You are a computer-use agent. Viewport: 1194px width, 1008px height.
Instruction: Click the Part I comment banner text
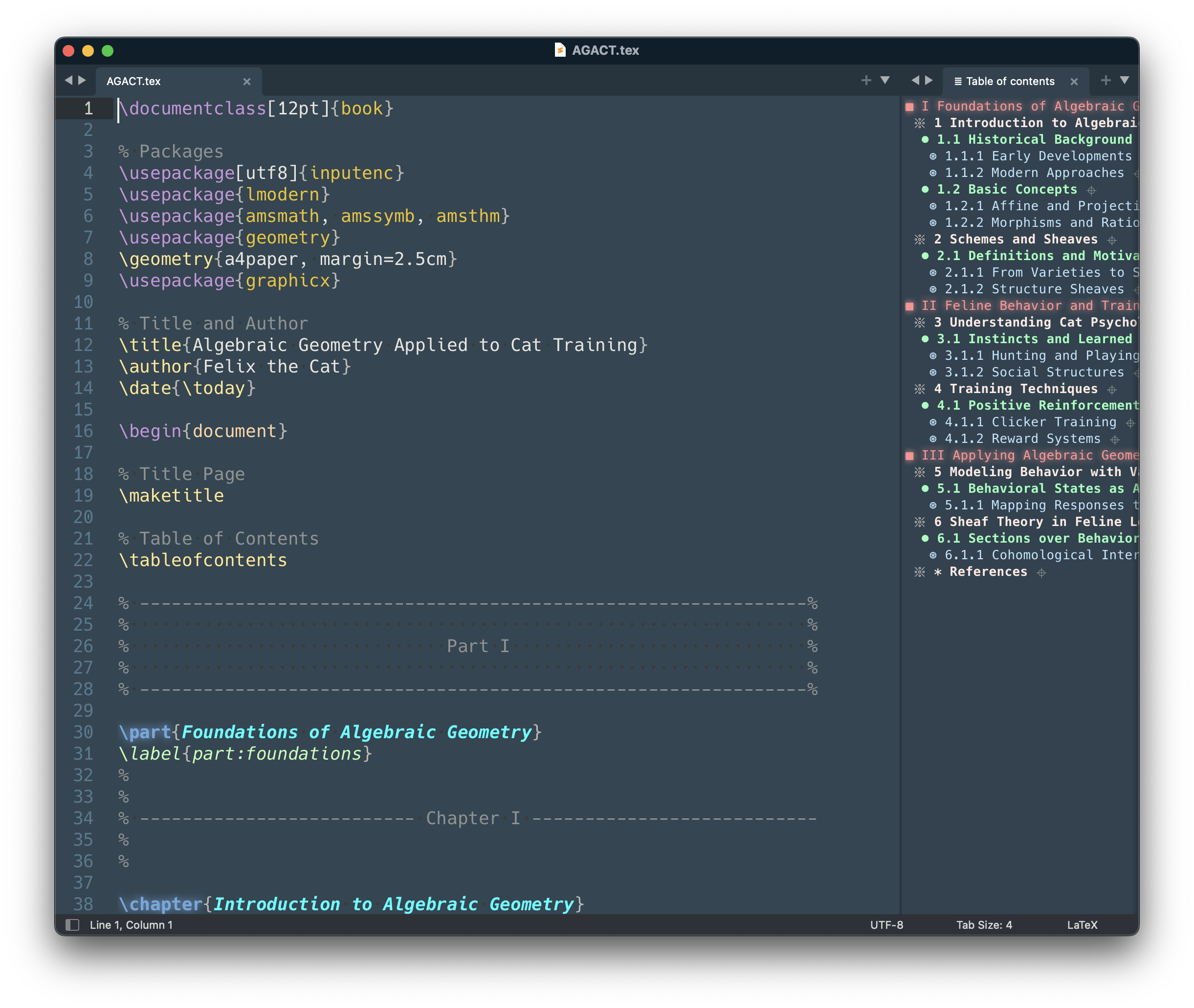click(x=478, y=646)
